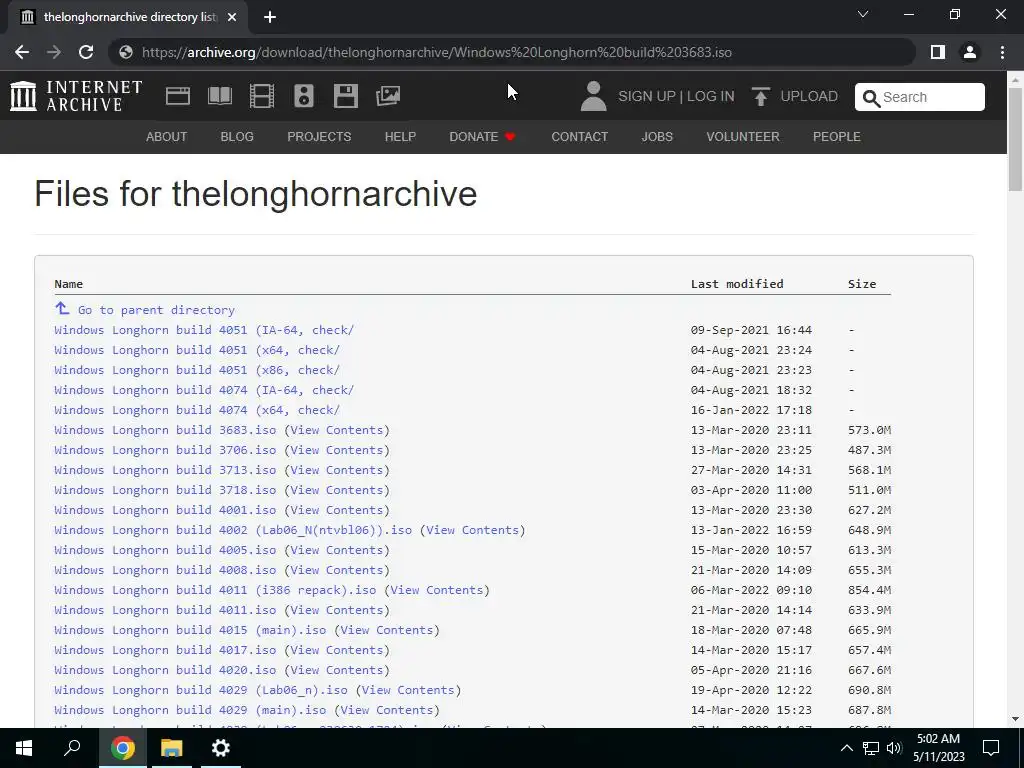
Task: View Contents of build 3718.iso
Action: (x=336, y=490)
